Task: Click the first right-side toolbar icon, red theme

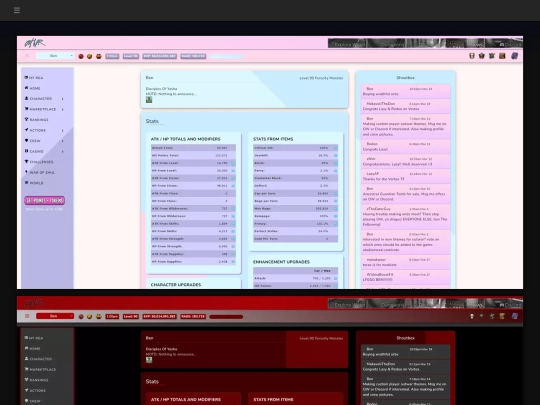Action: (x=472, y=316)
